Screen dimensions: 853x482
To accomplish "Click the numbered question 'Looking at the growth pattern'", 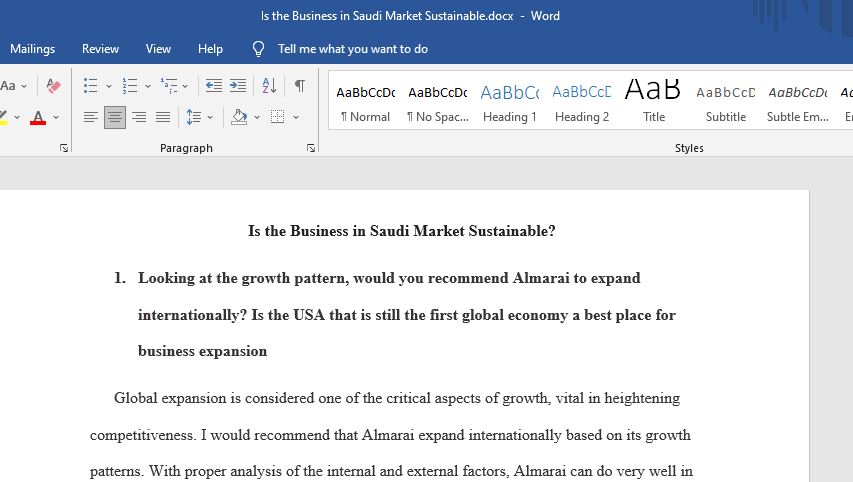I will [x=396, y=314].
